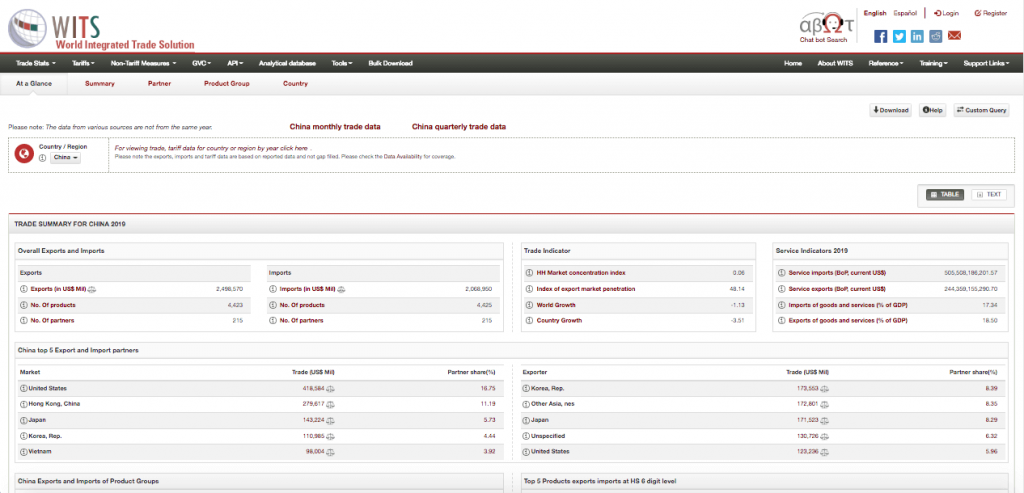Click info icon for Index of export market penetration
Image resolution: width=1024 pixels, height=493 pixels.
click(530, 289)
